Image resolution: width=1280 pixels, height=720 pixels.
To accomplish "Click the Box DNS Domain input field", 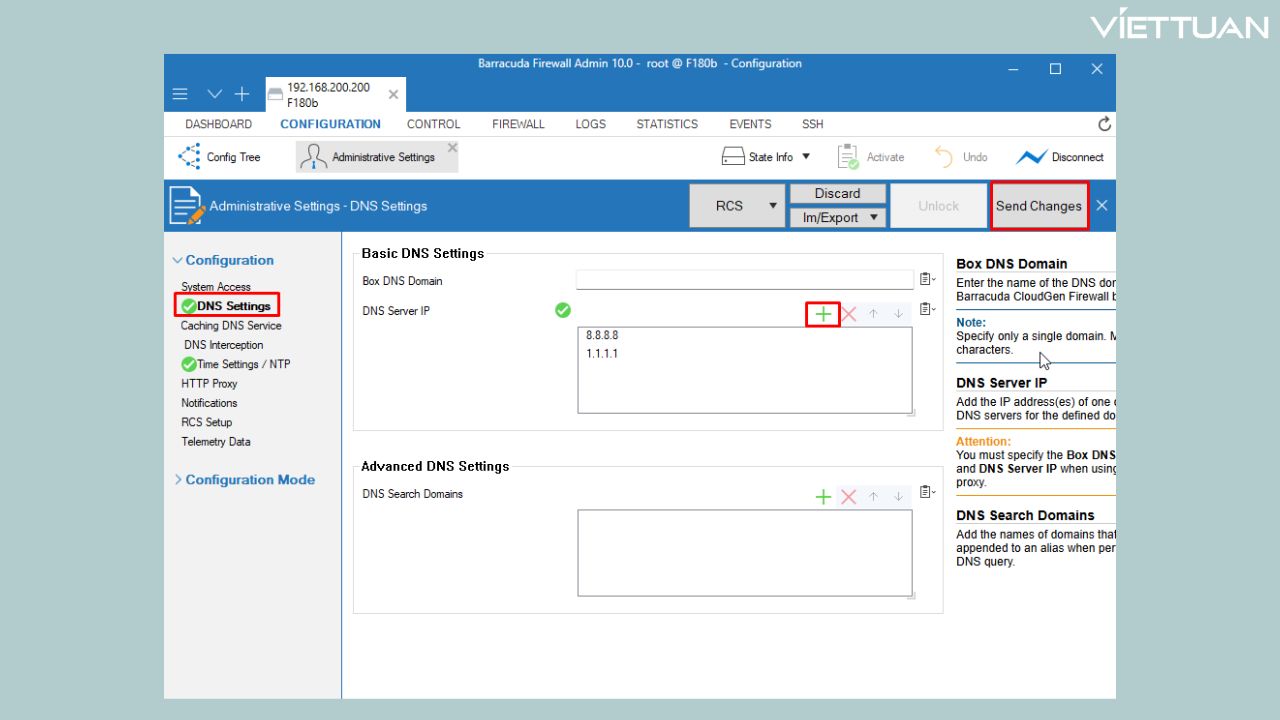I will coord(744,281).
